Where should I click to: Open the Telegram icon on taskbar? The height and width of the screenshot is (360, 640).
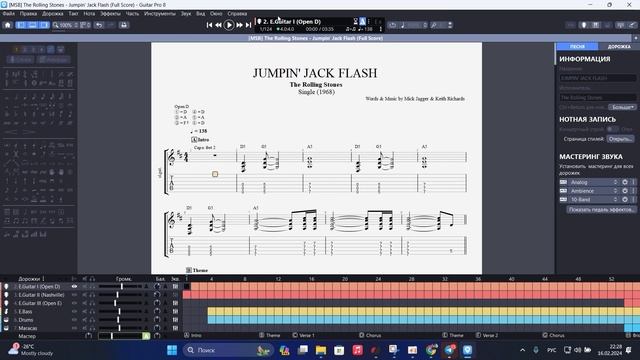pyautogui.click(x=449, y=350)
